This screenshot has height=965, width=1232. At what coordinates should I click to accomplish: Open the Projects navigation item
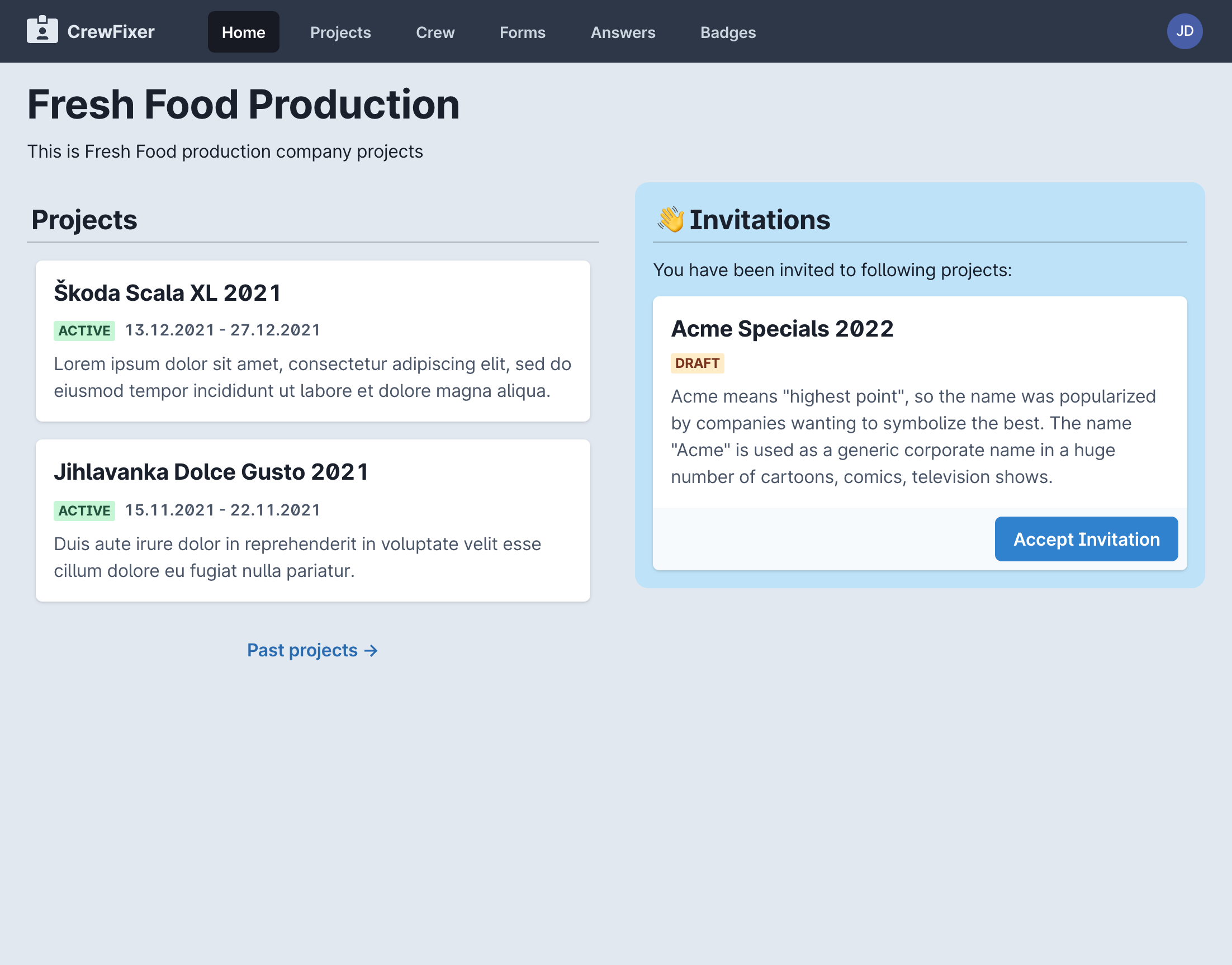point(340,32)
